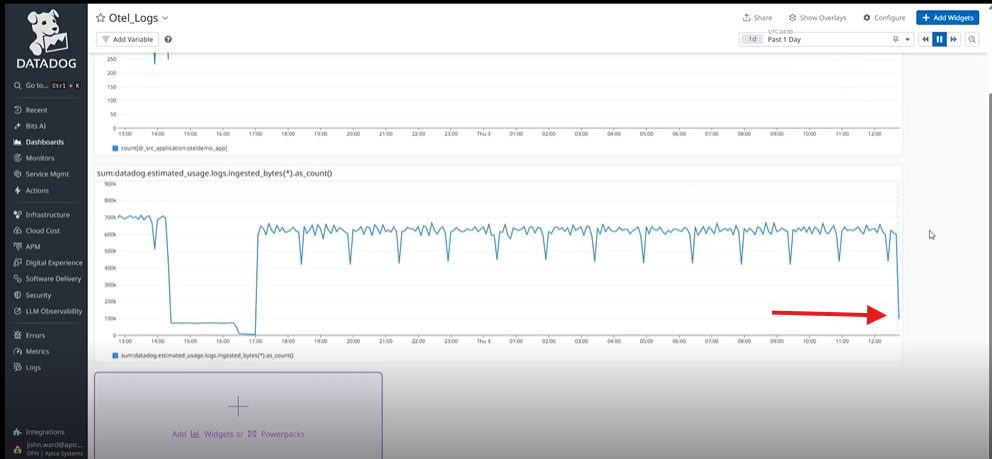This screenshot has height=459, width=992.
Task: Expand the Otel_Logs title dropdown
Action: click(x=165, y=18)
